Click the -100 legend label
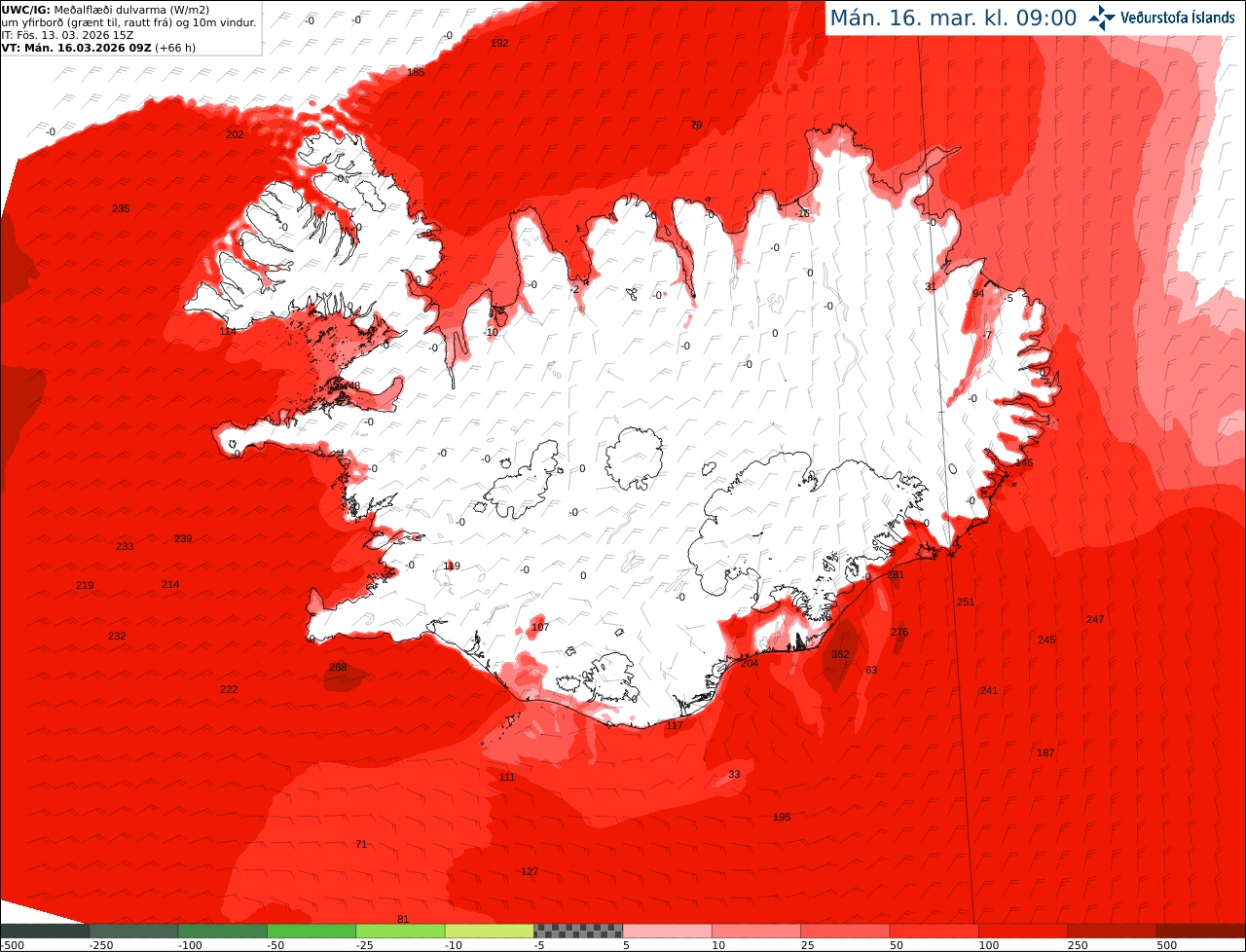The width and height of the screenshot is (1246, 952). [x=190, y=945]
